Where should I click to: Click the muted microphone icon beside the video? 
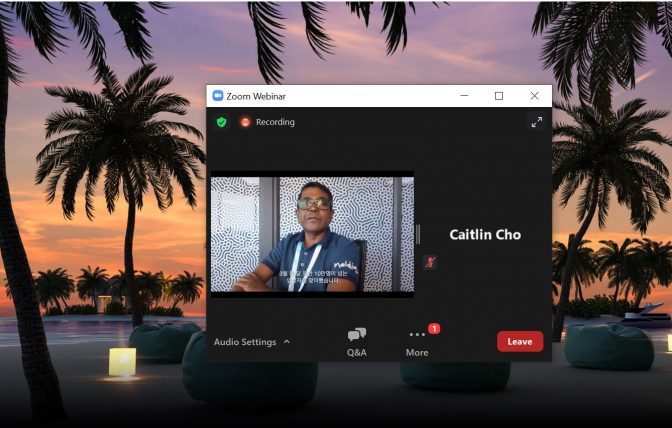[x=430, y=262]
